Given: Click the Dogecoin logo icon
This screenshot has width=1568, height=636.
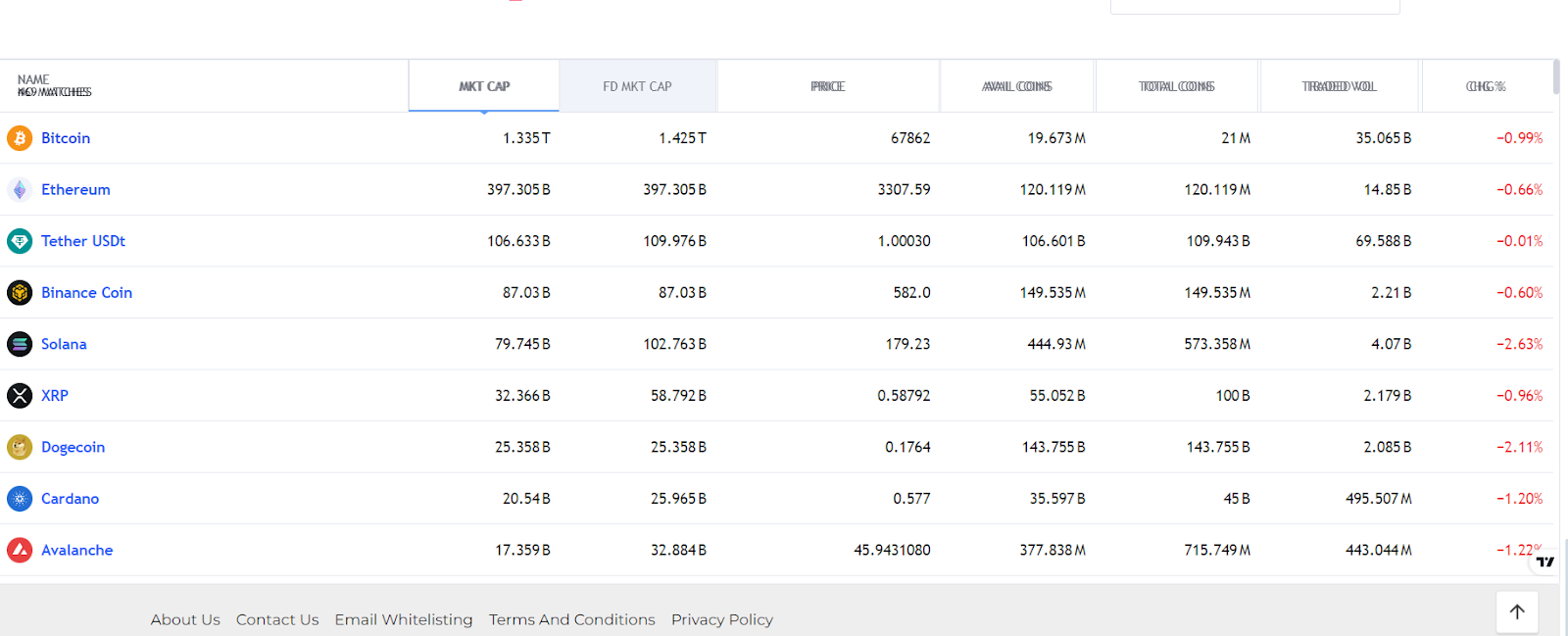Looking at the screenshot, I should (x=20, y=447).
